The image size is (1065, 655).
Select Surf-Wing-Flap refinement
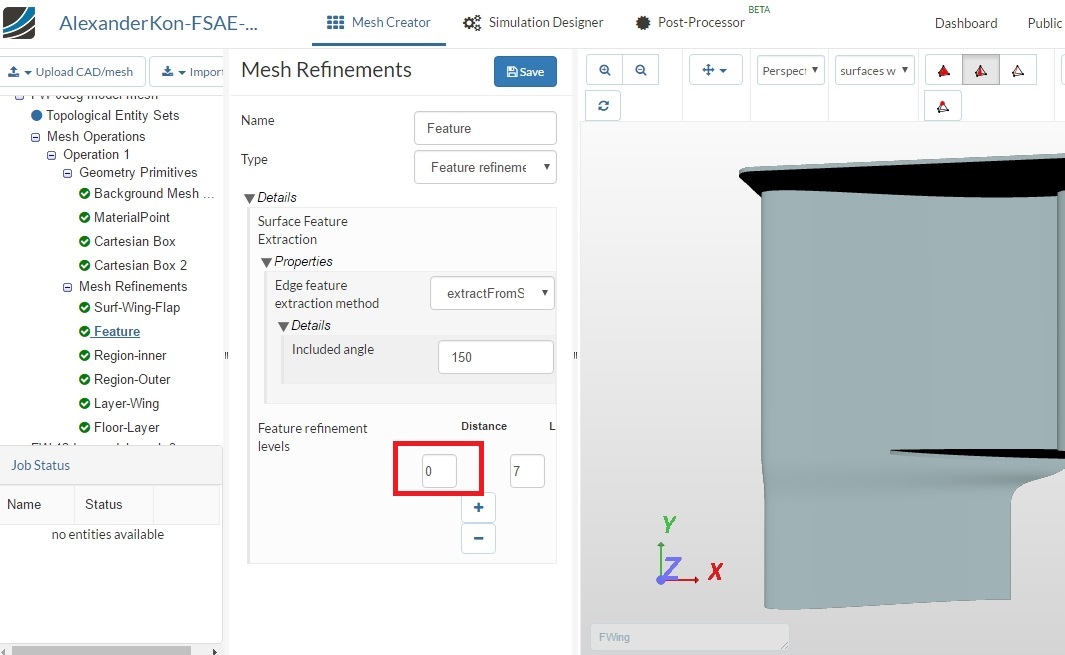(137, 308)
